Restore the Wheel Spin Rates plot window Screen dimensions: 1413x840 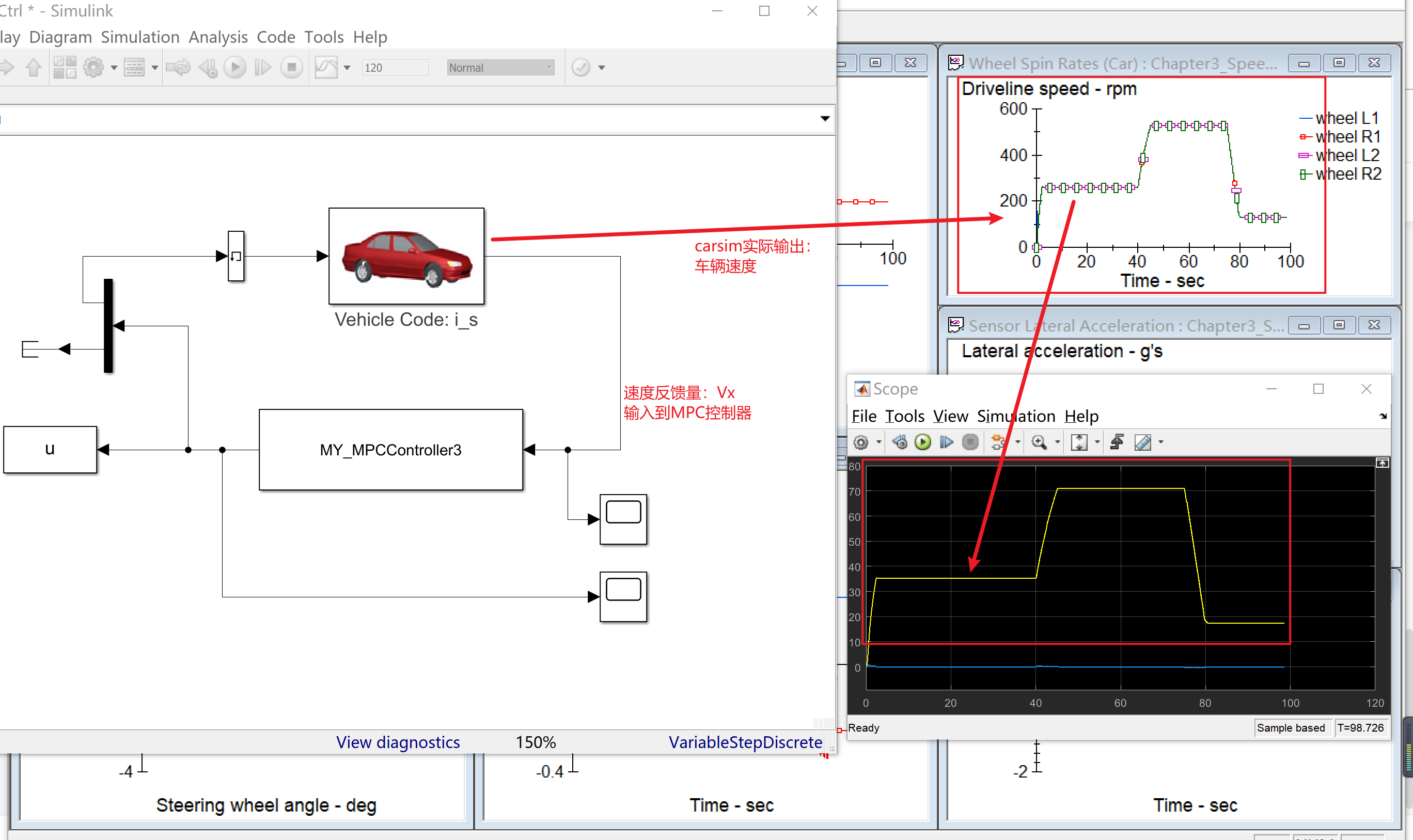(x=1339, y=62)
